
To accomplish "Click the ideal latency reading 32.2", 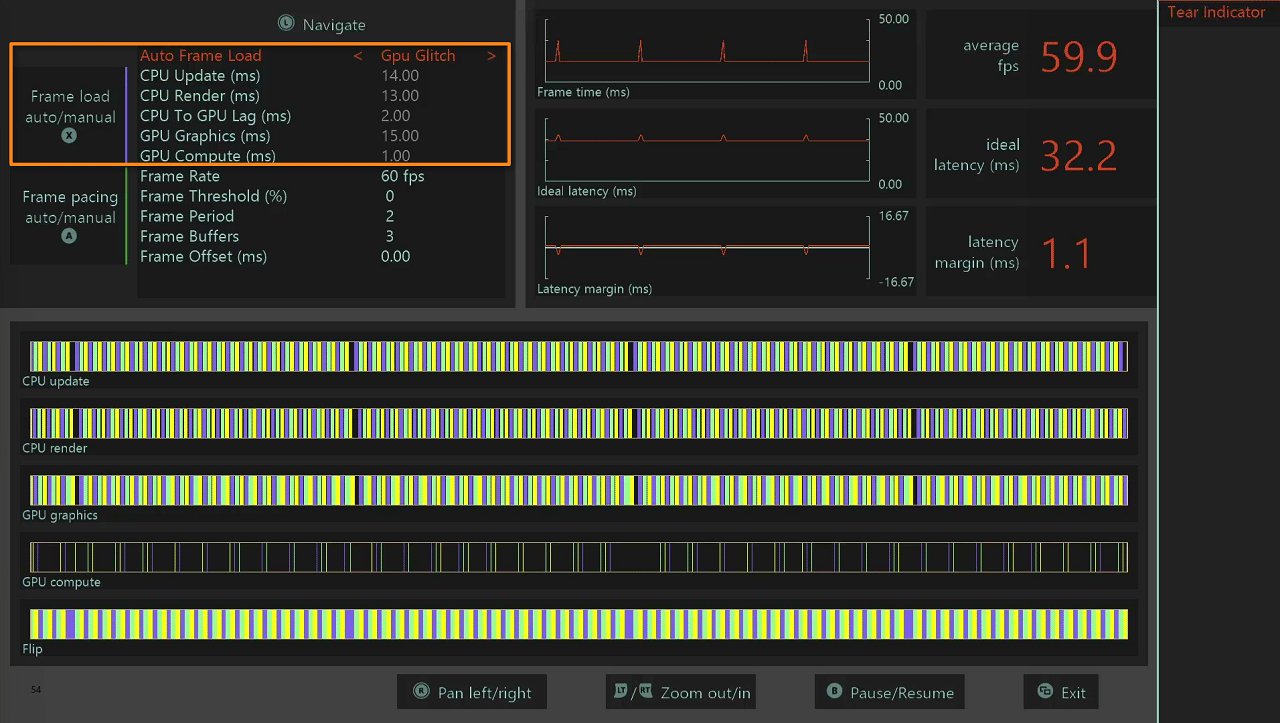I will point(1079,156).
